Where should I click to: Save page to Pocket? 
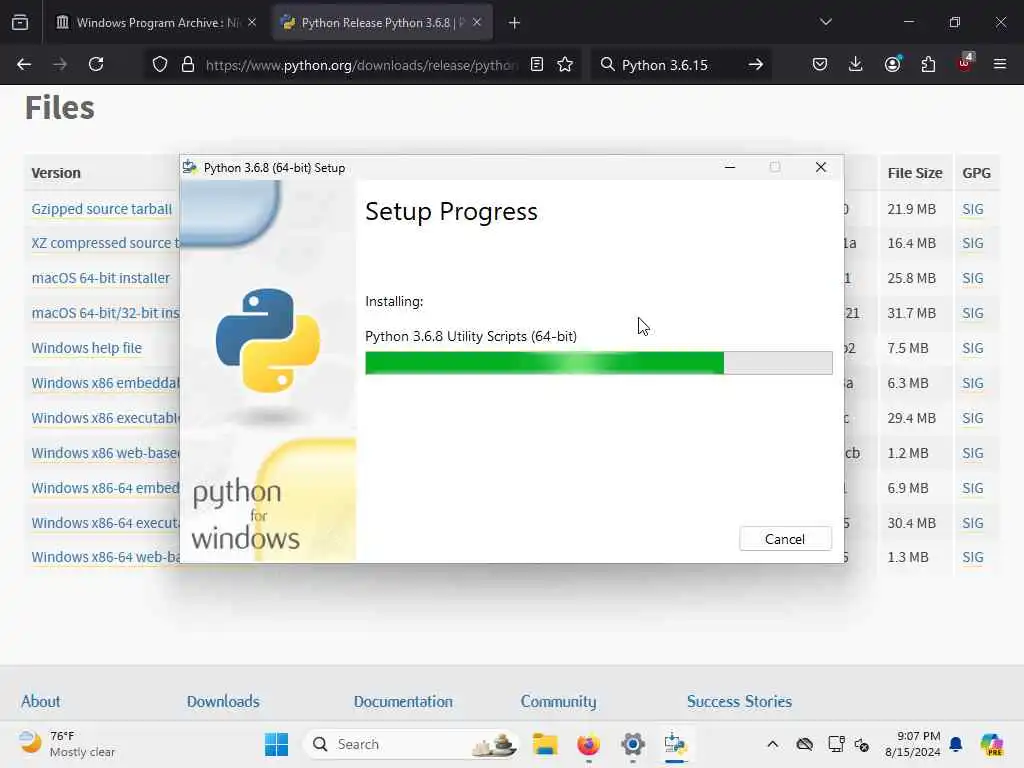(x=820, y=64)
